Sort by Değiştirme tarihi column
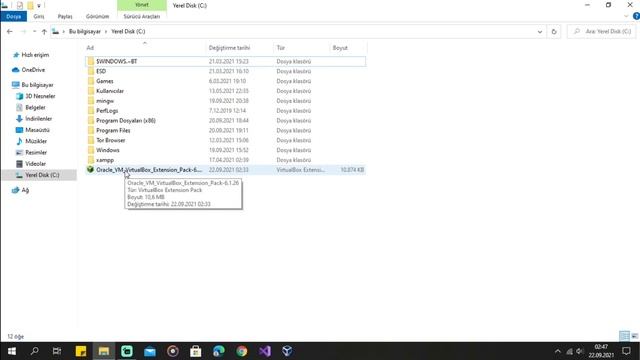Screen dimensions: 640x360 coord(229,48)
